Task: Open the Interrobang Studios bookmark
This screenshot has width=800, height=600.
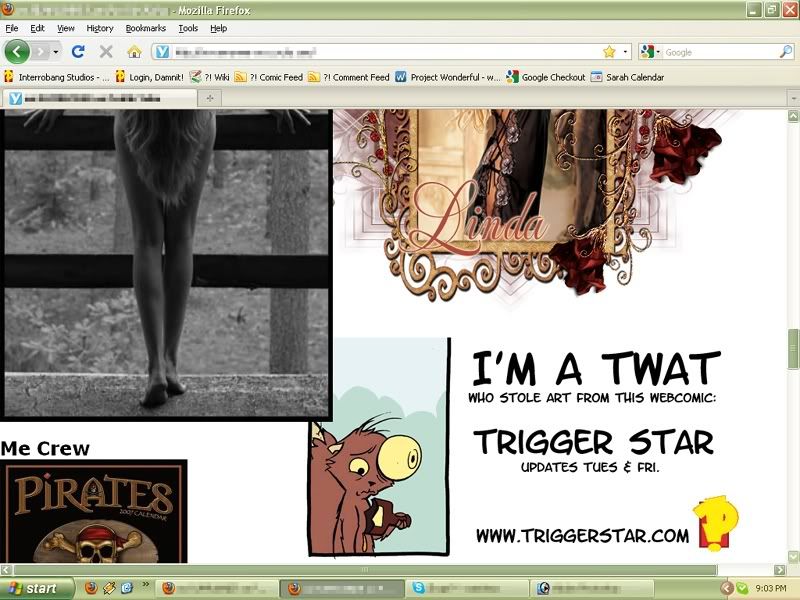Action: tap(57, 77)
